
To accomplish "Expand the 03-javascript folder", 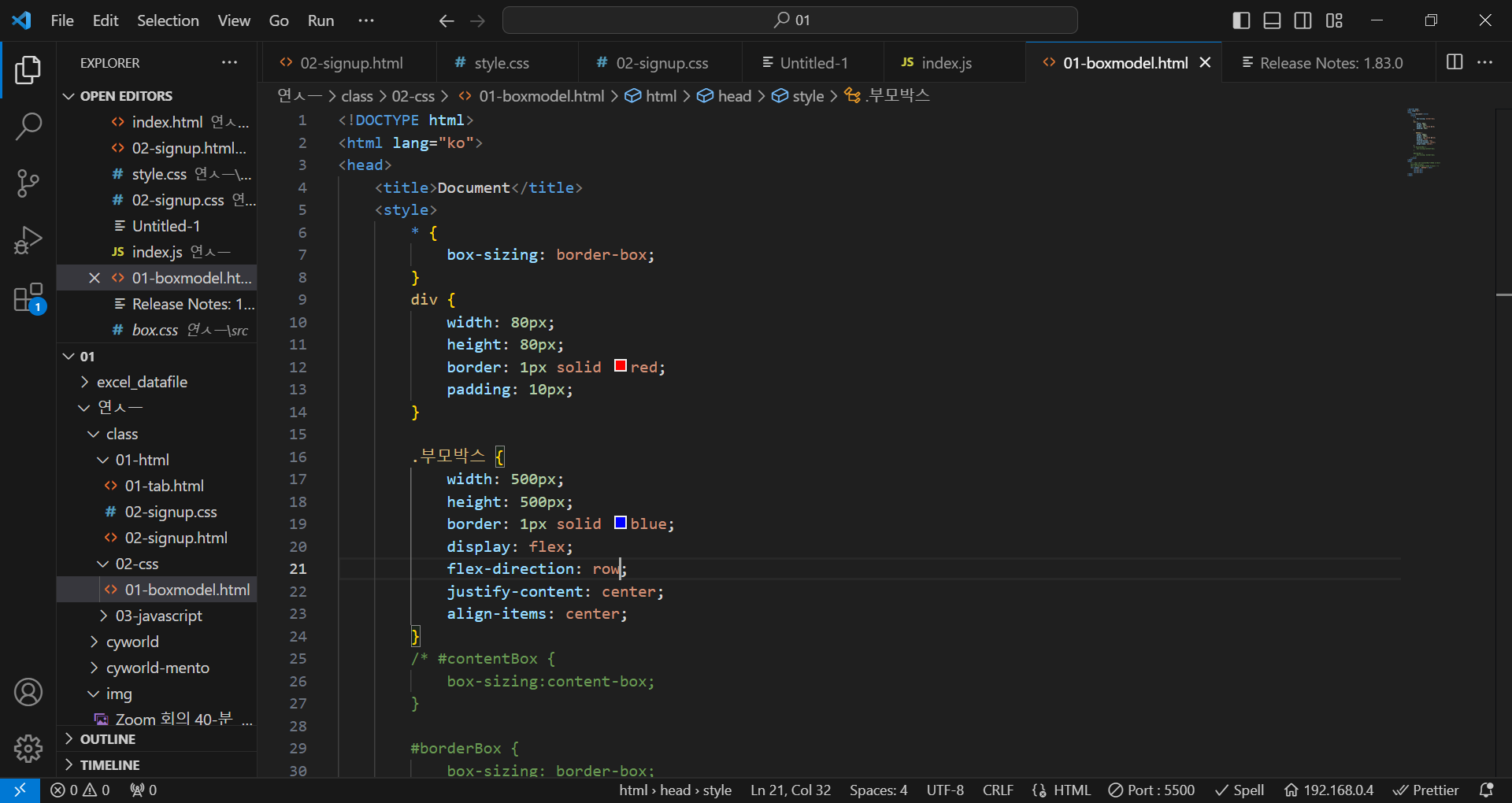I will click(158, 616).
